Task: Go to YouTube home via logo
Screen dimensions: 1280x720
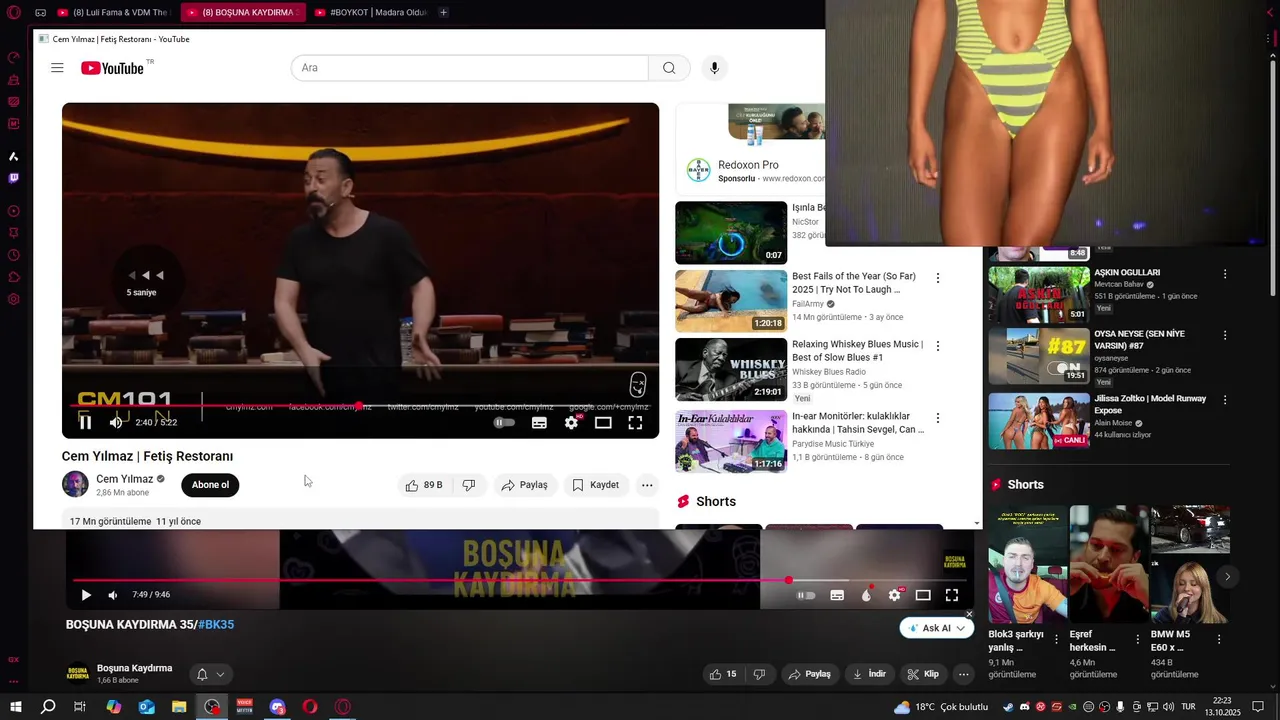Action: pos(113,68)
